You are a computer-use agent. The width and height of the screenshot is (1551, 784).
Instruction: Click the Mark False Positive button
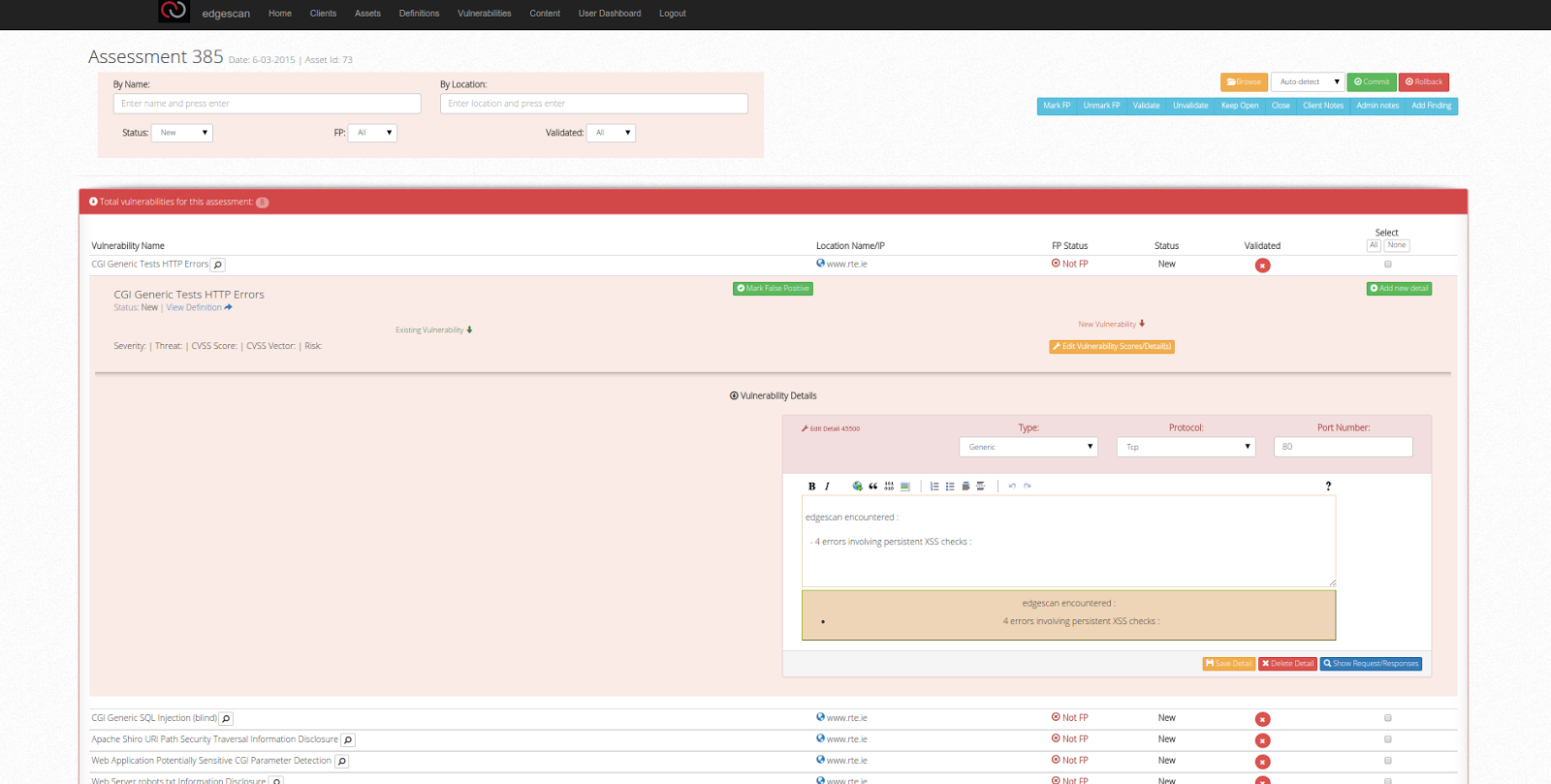773,289
